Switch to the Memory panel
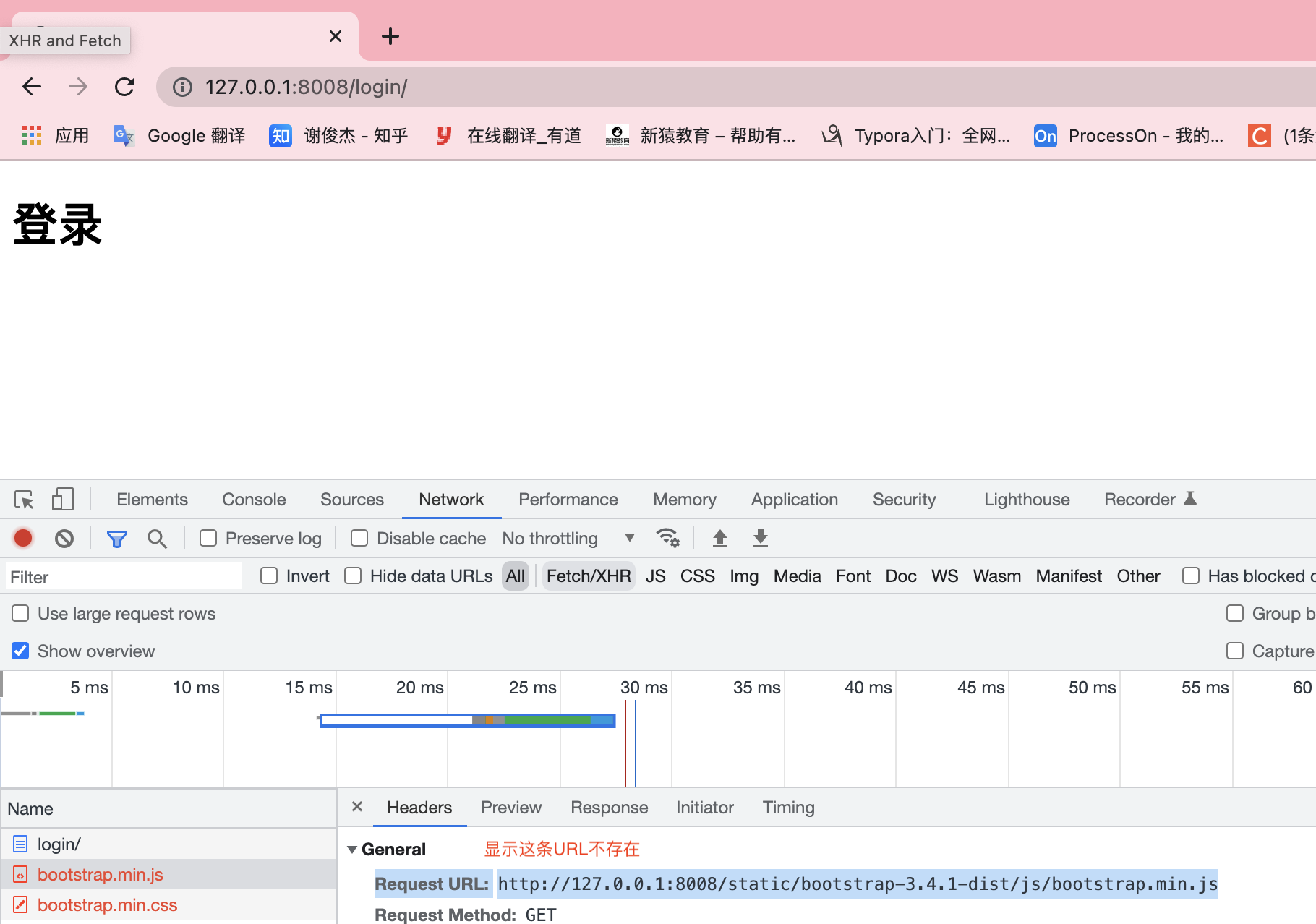Viewport: 1316px width, 924px height. 685,500
